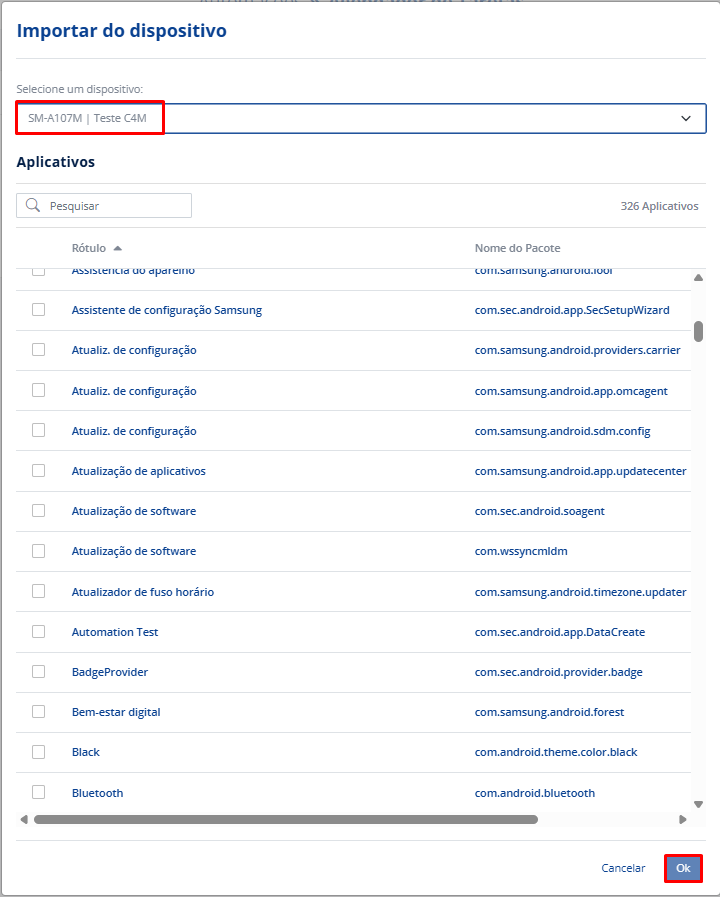Click the Cancelar link
This screenshot has height=897, width=720.
tap(623, 868)
